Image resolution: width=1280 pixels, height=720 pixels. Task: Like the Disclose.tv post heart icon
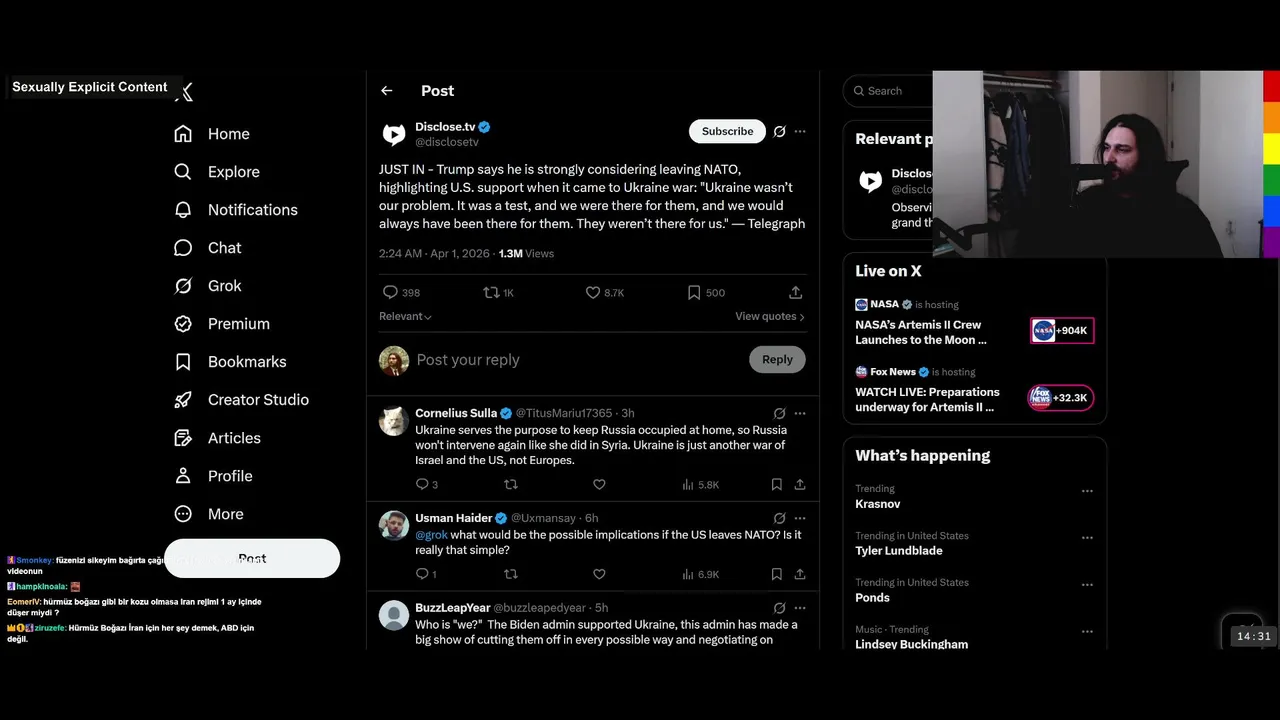[593, 293]
